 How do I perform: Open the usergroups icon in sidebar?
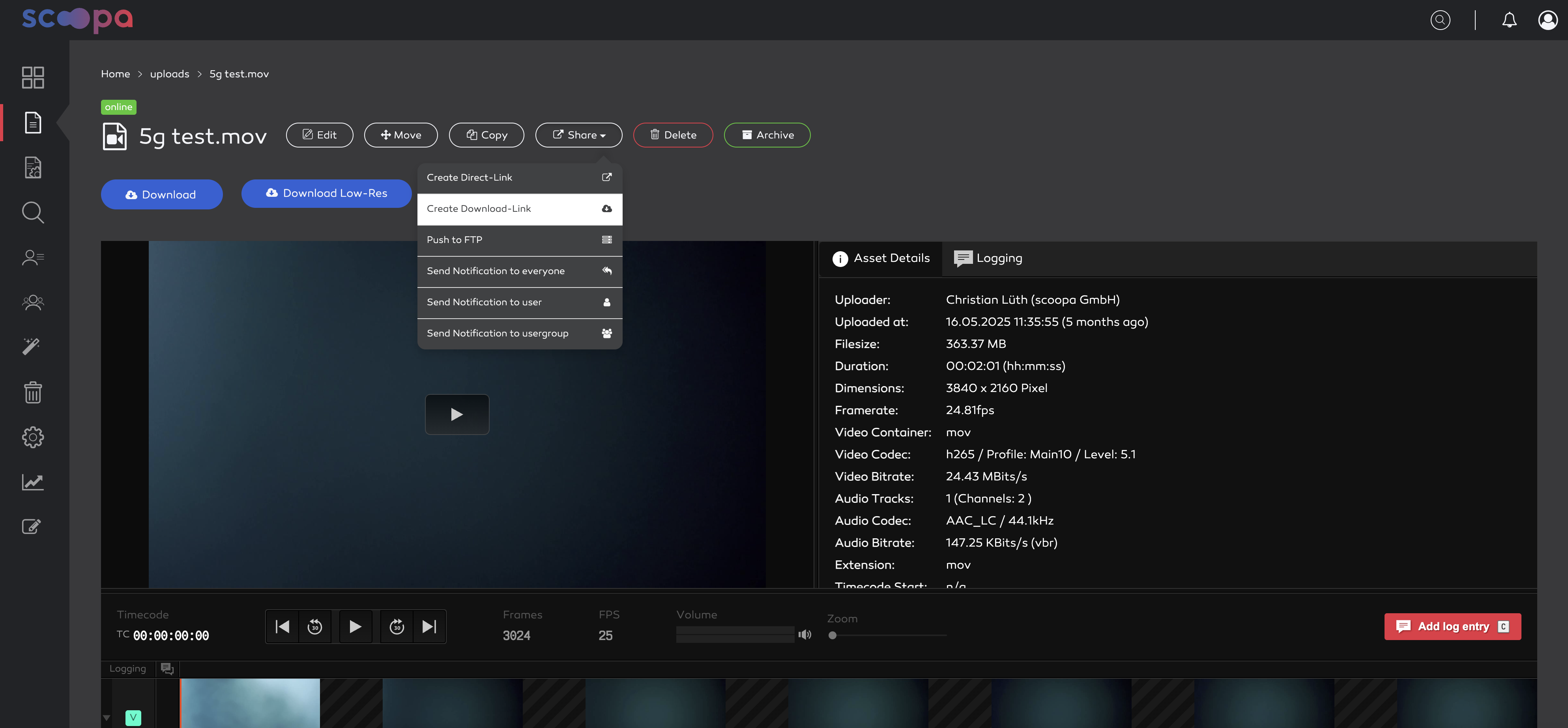coord(33,302)
